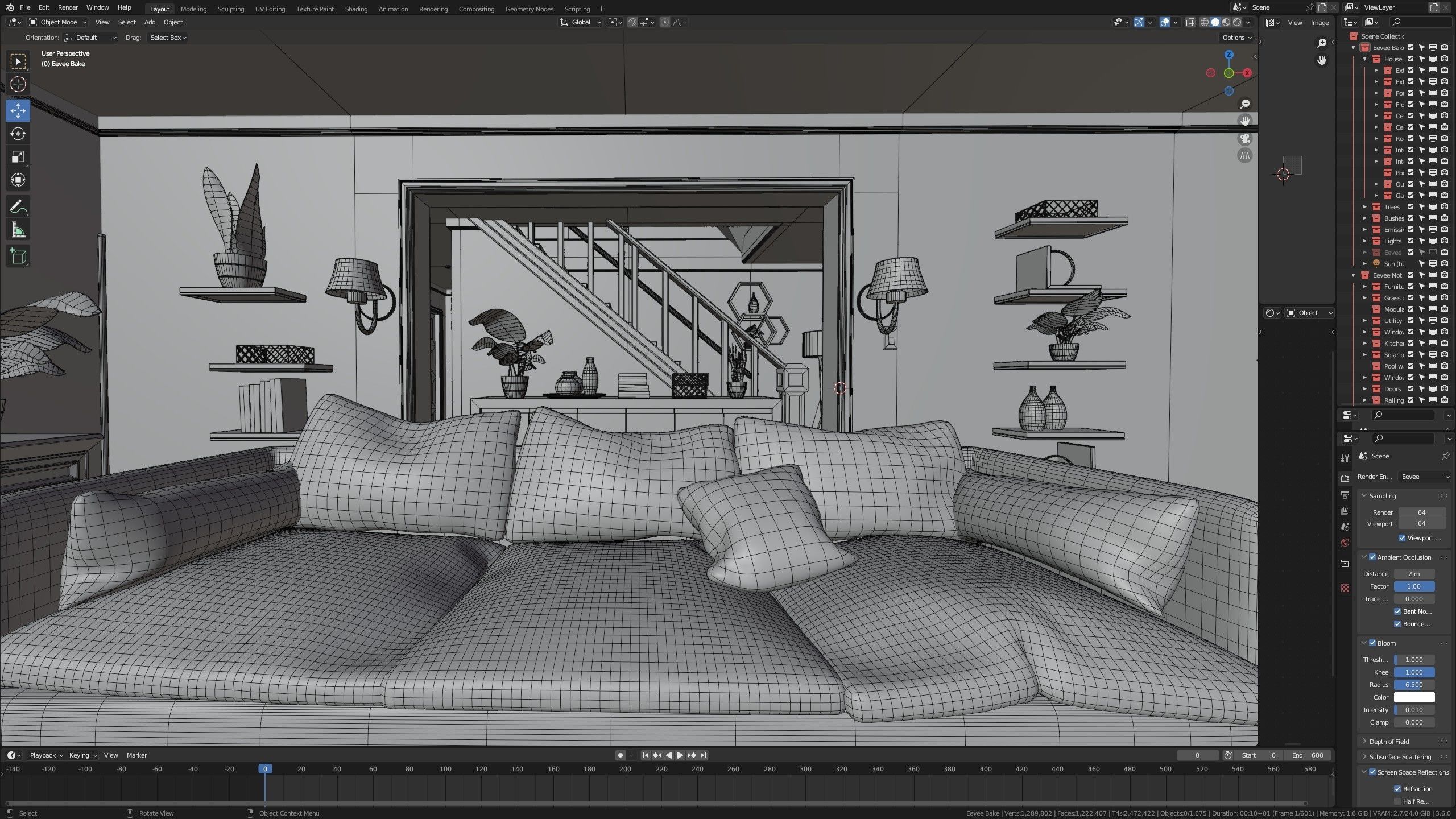Select the Rotate tool
The width and height of the screenshot is (1456, 819).
coord(18,134)
